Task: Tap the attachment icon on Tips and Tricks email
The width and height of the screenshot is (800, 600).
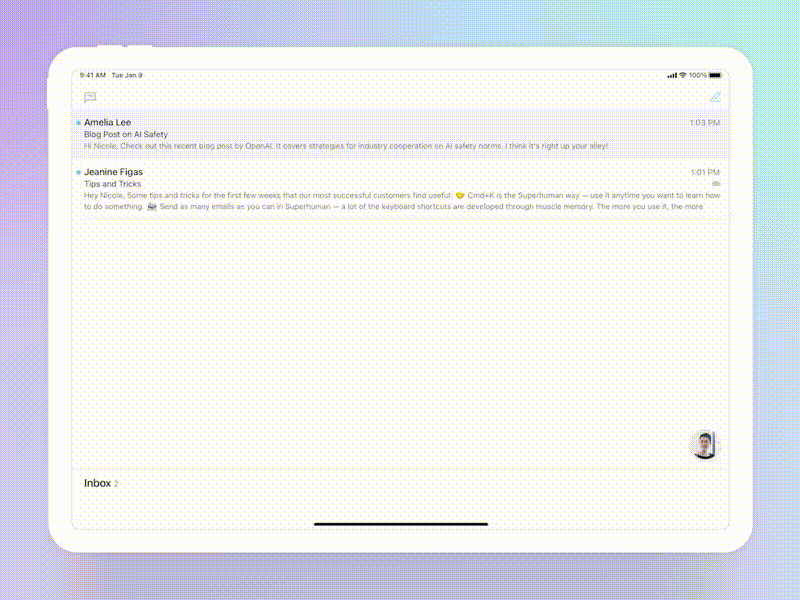Action: click(x=716, y=184)
